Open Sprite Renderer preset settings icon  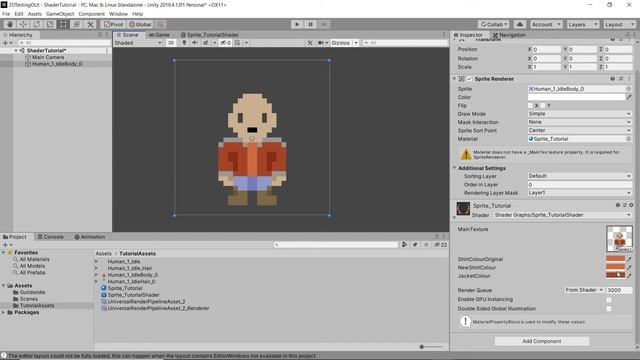click(x=621, y=79)
